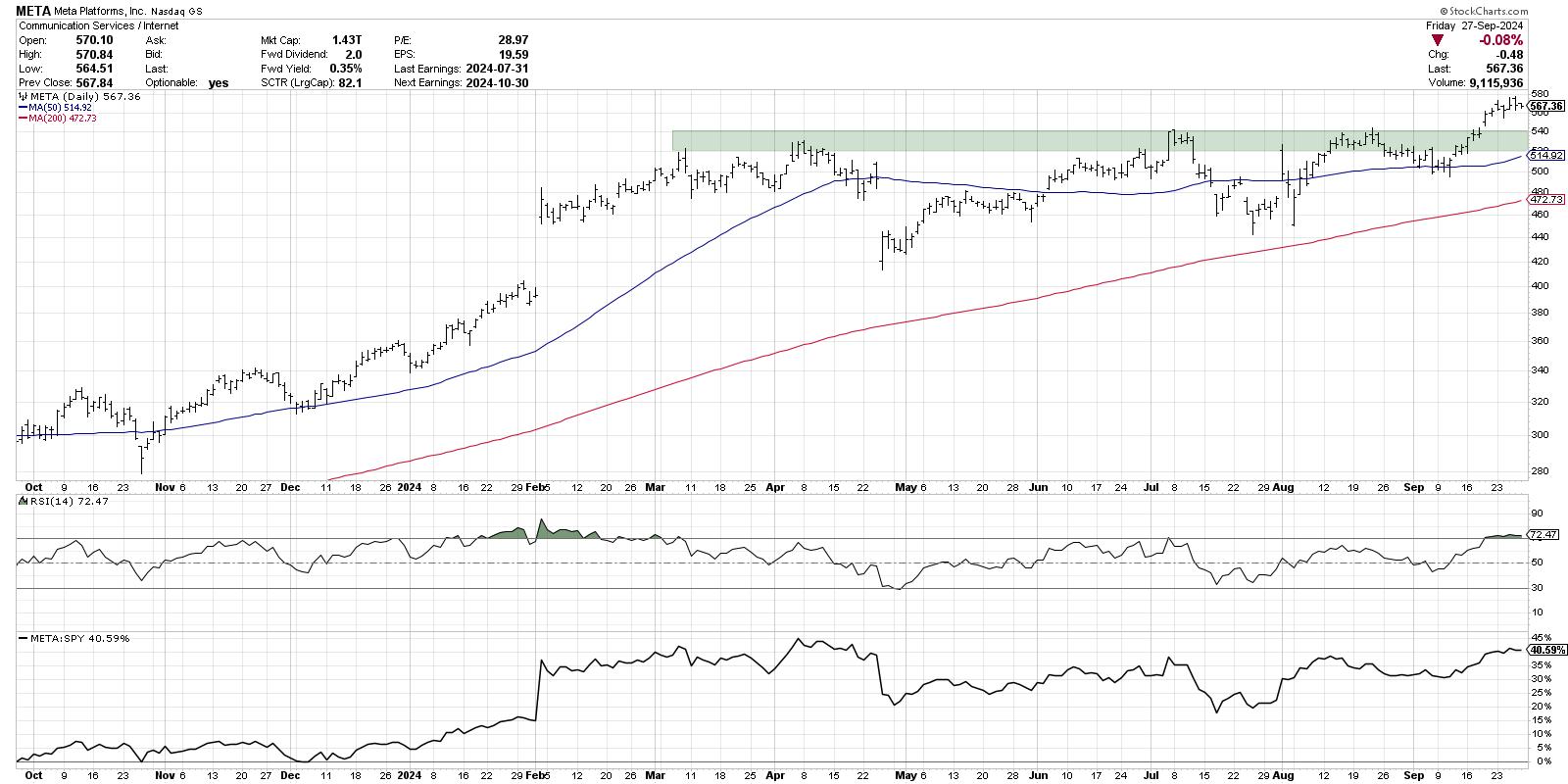
Task: Click the blue MA(50) legend line marker
Action: tap(23, 108)
